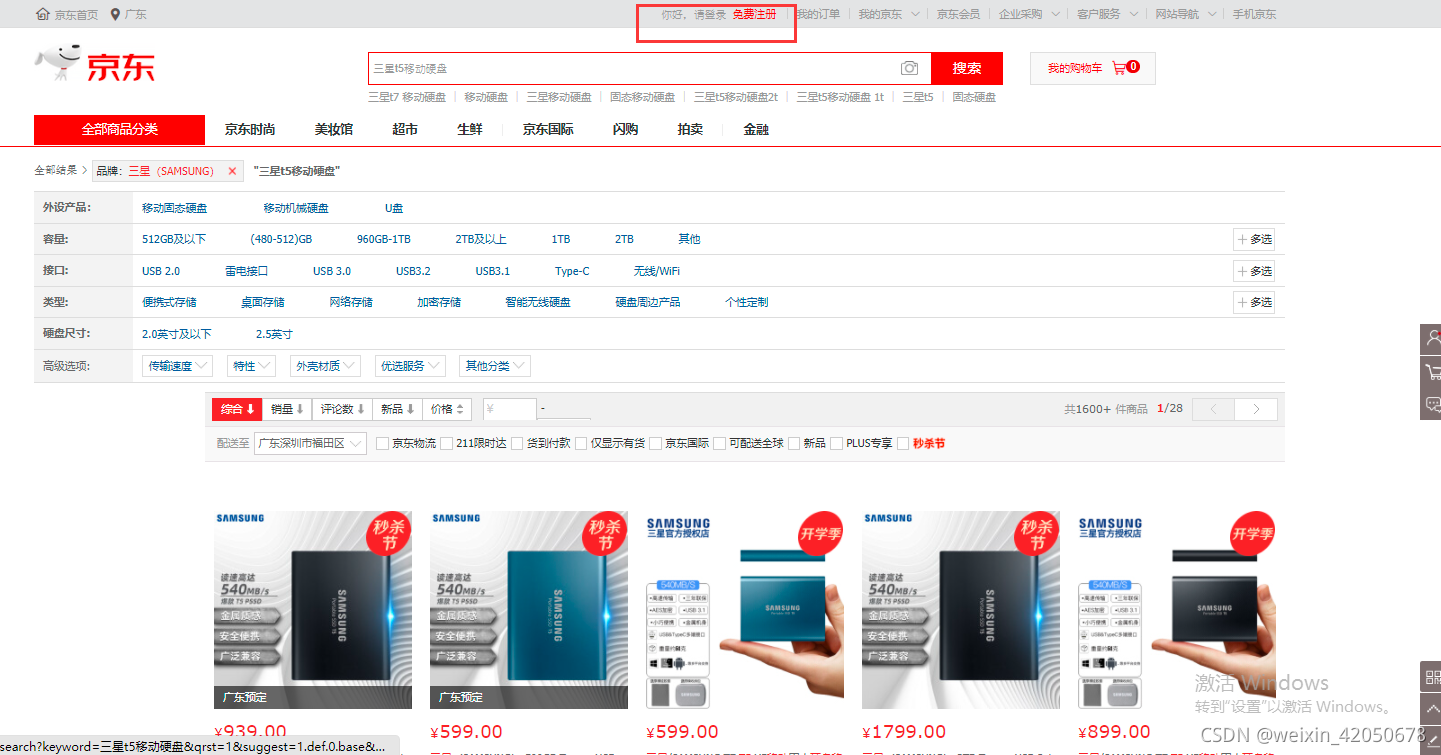Open the 优选服务 dropdown
Viewport: 1441px width, 755px height.
point(410,366)
